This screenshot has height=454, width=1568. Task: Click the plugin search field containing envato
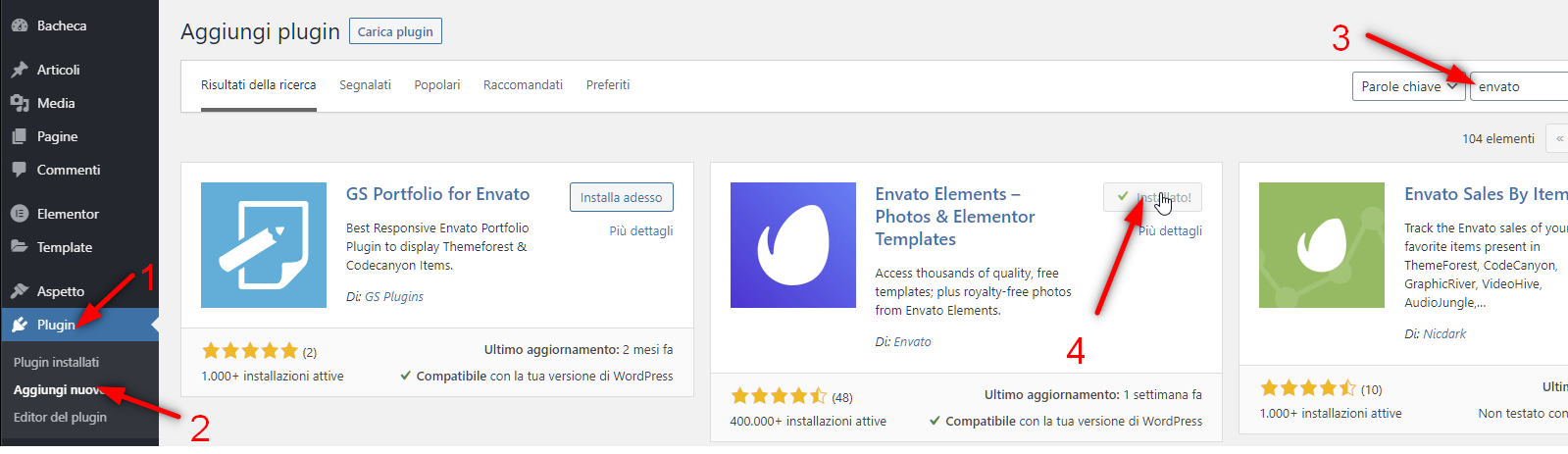click(1519, 86)
